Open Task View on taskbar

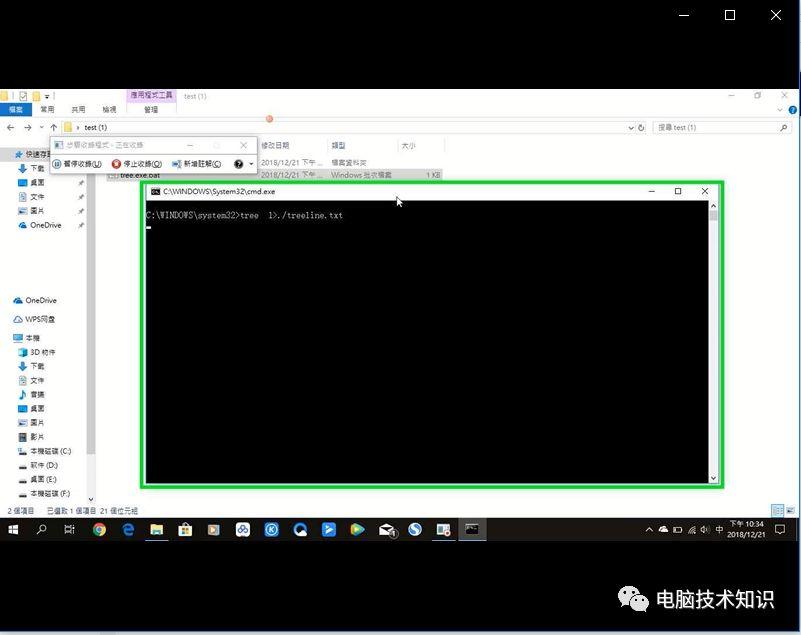tap(69, 530)
